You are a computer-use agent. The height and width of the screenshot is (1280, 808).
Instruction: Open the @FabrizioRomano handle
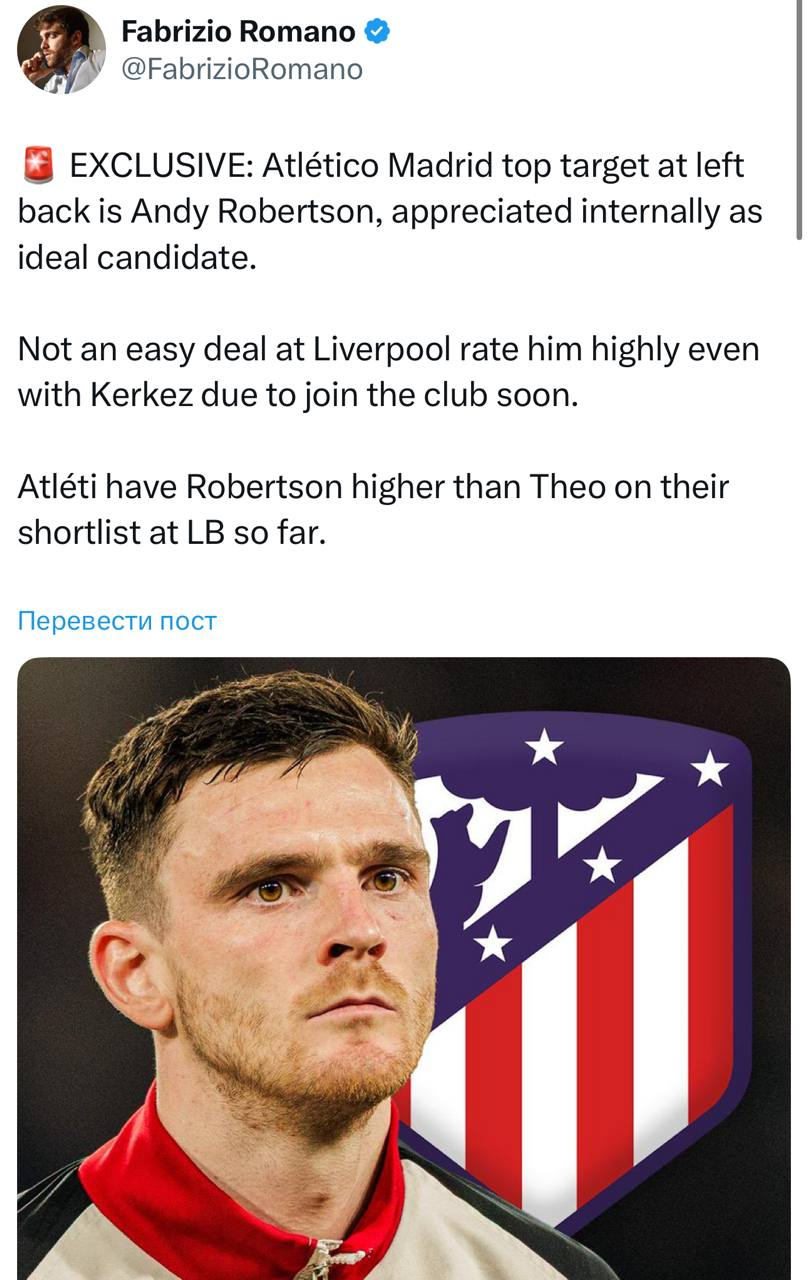coord(241,69)
